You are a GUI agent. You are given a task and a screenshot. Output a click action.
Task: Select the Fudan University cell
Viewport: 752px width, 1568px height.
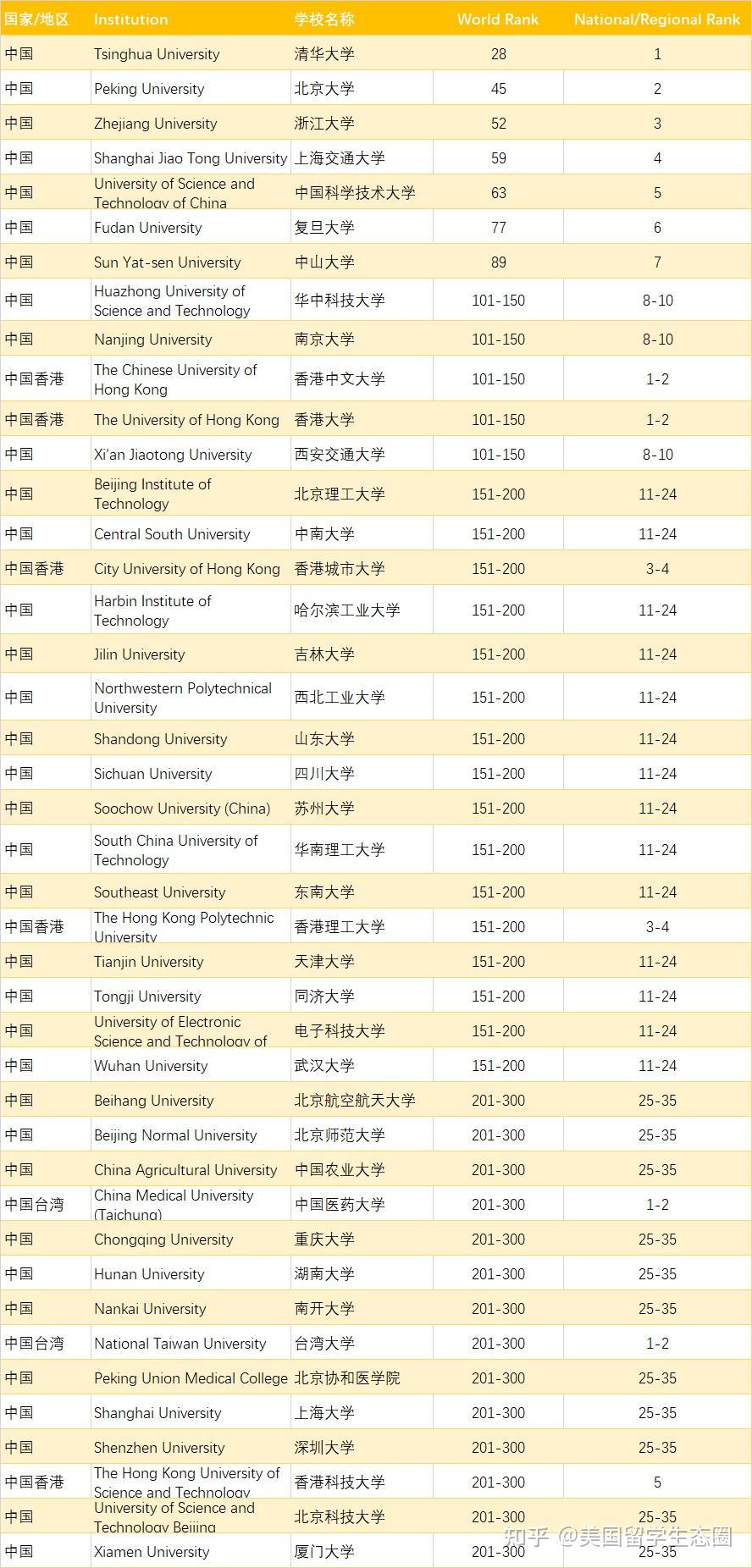(191, 228)
